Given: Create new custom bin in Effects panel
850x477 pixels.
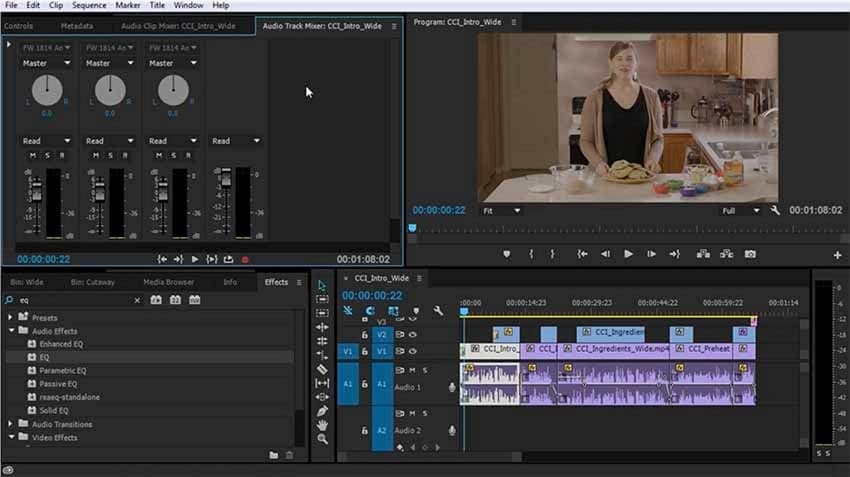Looking at the screenshot, I should pyautogui.click(x=274, y=455).
